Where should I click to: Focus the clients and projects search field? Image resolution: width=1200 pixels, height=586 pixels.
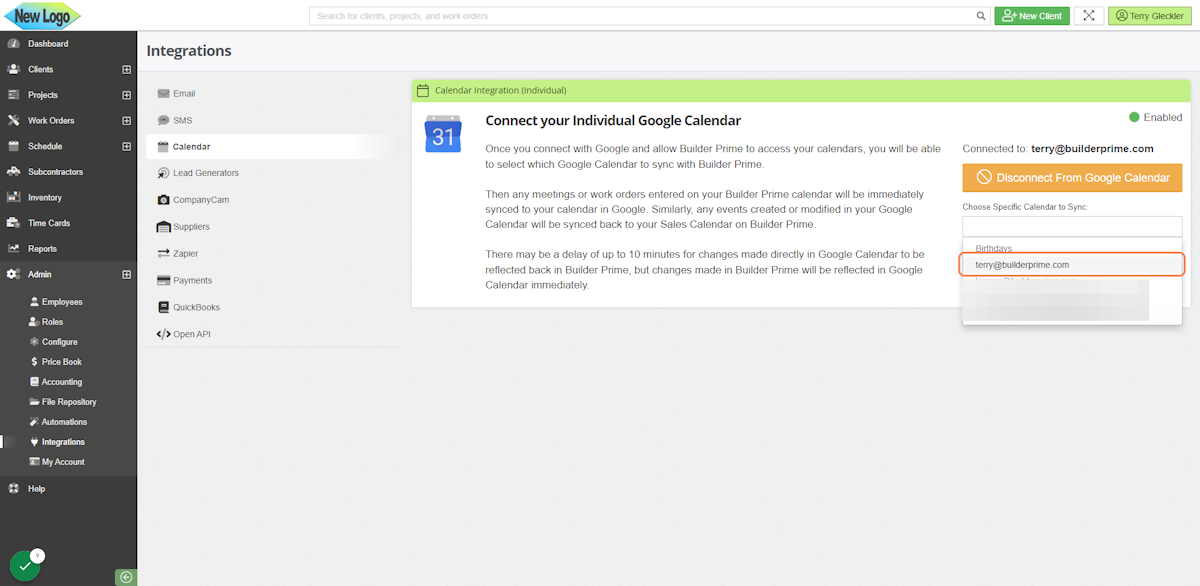[x=643, y=16]
